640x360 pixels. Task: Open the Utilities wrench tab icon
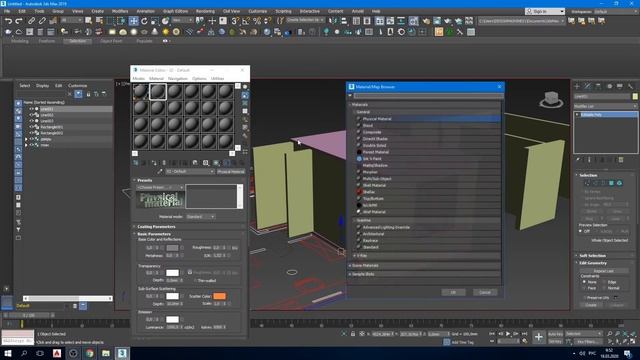coord(630,86)
